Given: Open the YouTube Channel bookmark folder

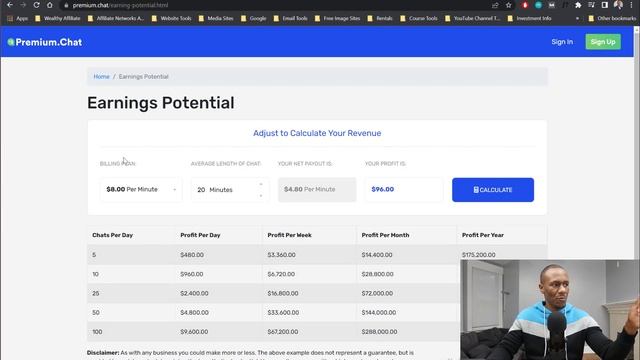Looking at the screenshot, I should click(x=473, y=18).
